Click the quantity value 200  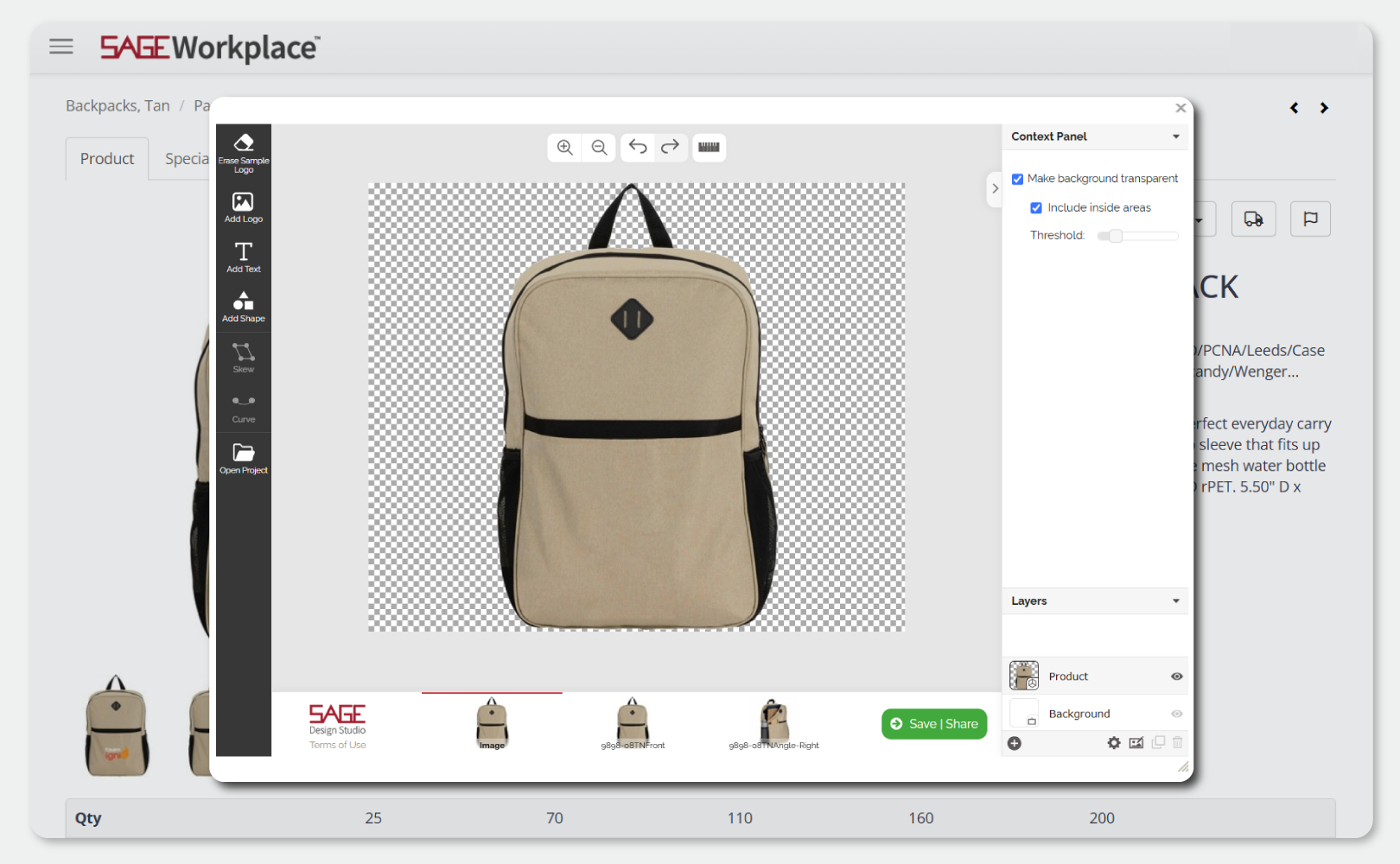1102,818
